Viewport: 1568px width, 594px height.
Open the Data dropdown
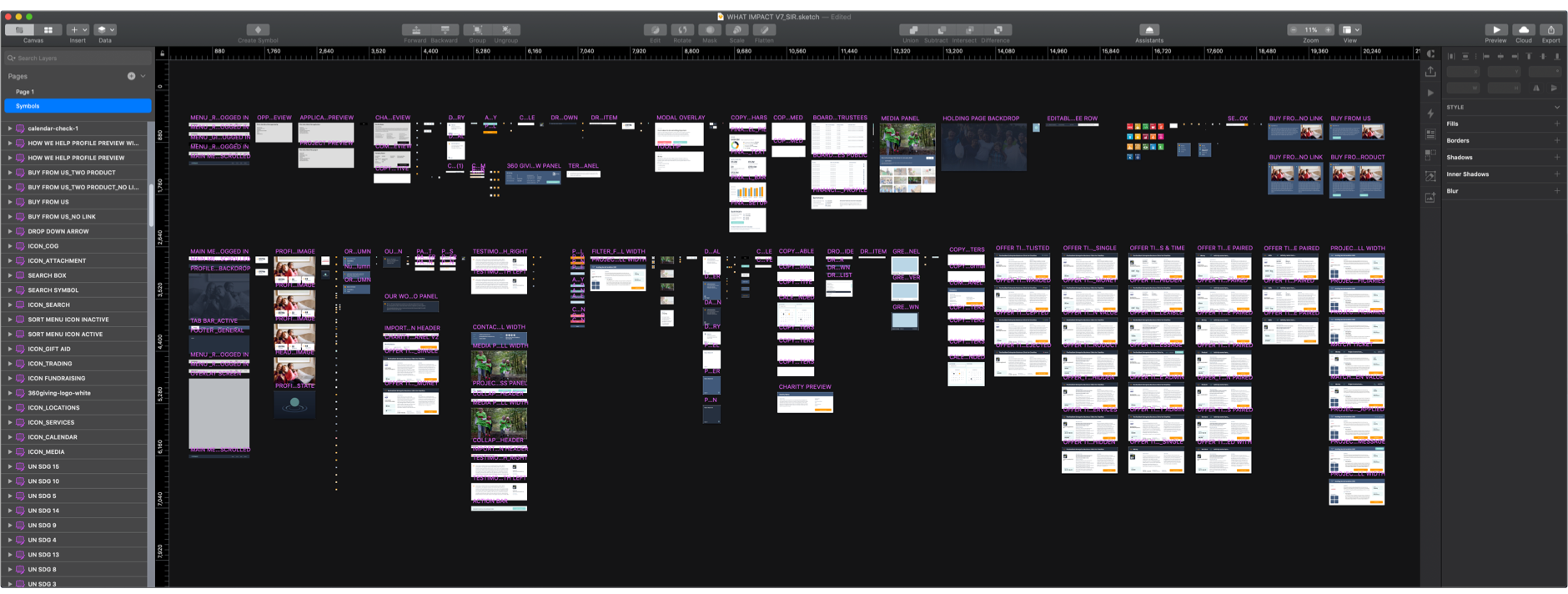tap(105, 30)
